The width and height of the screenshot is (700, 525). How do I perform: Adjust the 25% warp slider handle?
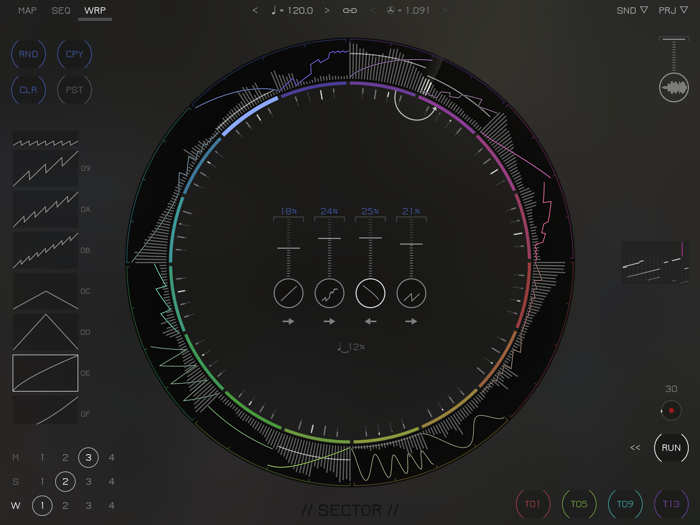click(370, 238)
